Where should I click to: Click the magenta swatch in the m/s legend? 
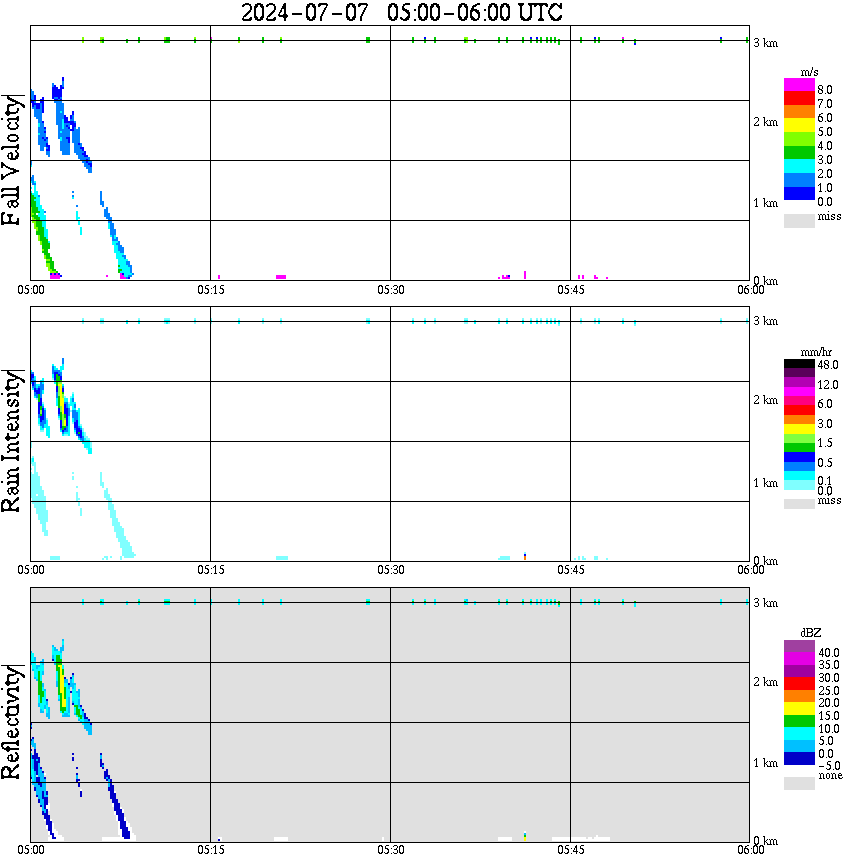click(799, 85)
